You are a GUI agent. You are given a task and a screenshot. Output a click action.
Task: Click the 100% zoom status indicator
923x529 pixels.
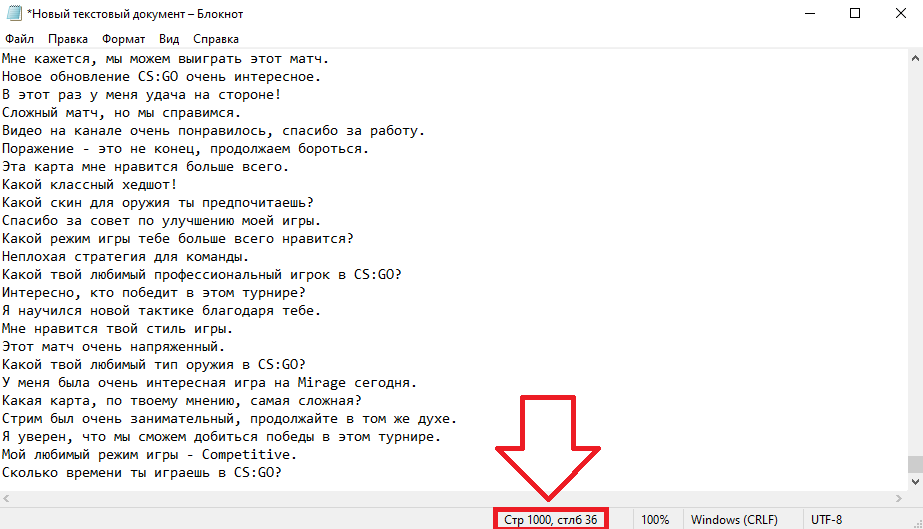[655, 520]
